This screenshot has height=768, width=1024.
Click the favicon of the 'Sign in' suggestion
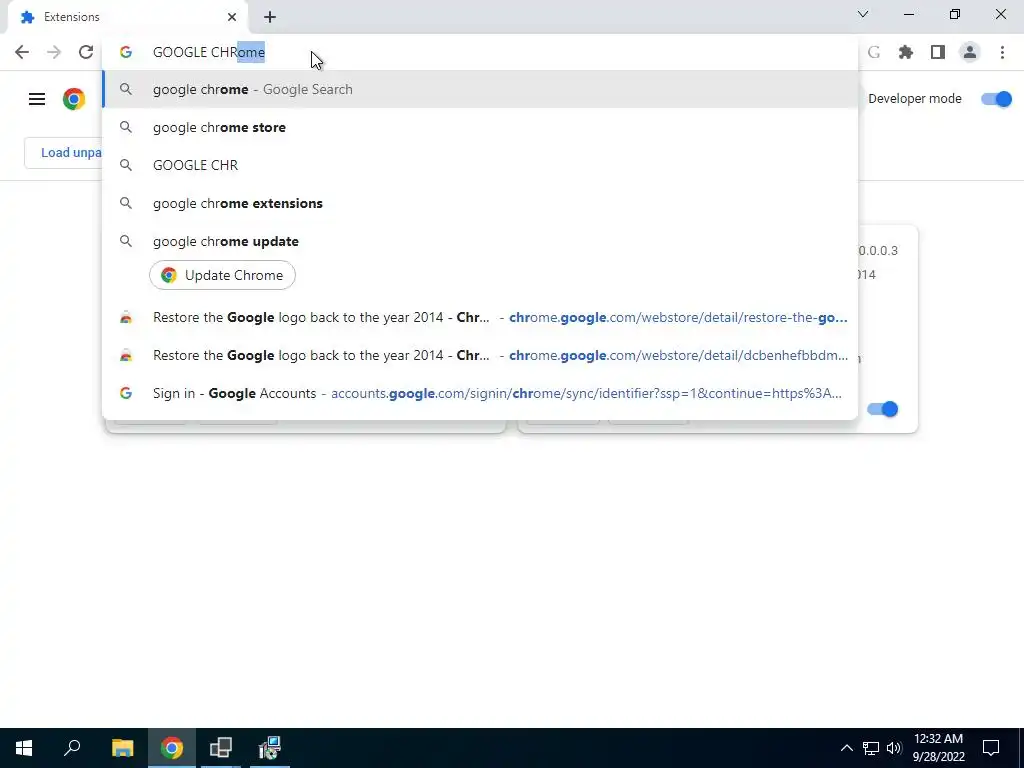126,393
